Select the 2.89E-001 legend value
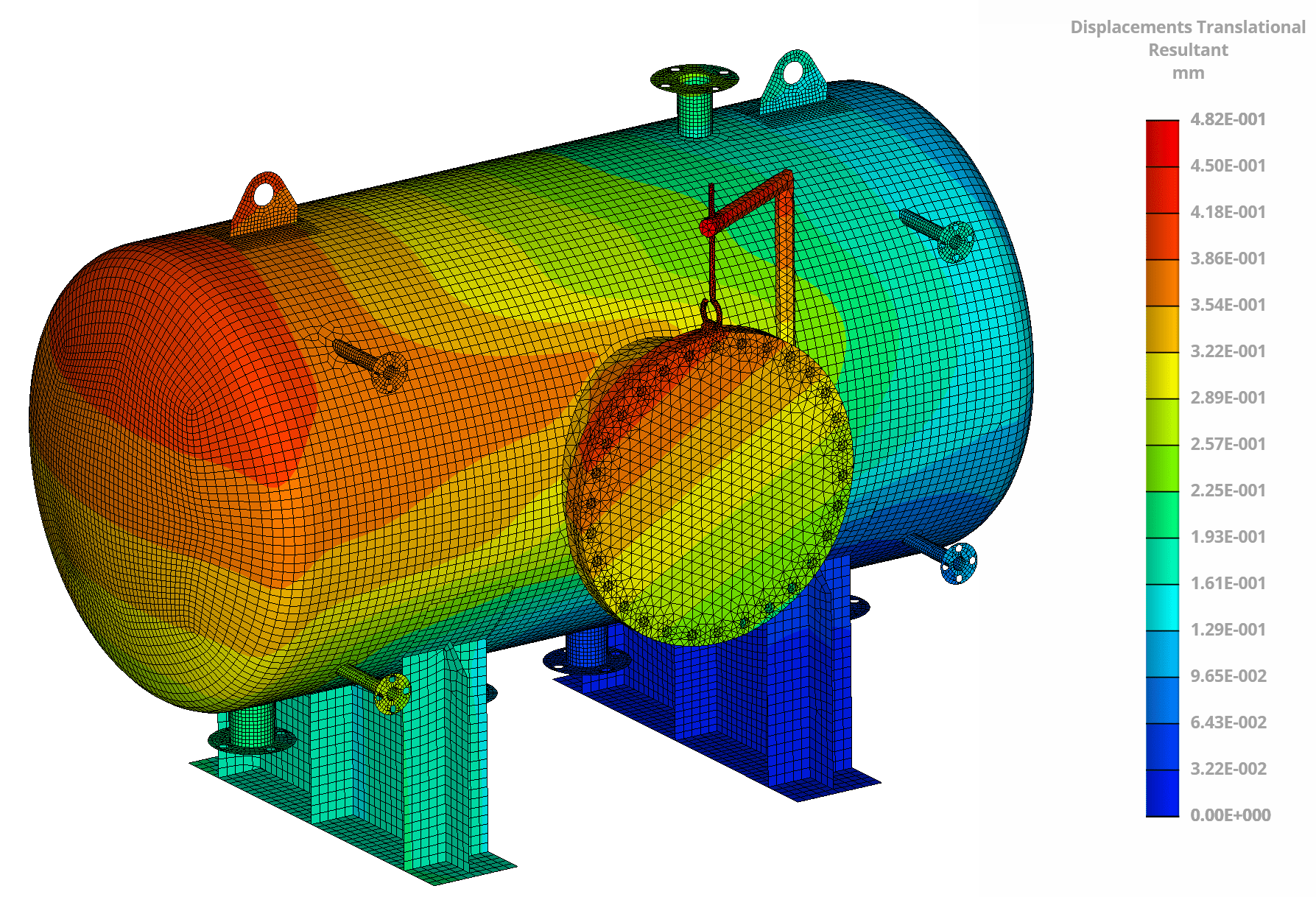Screen dimensions: 1316x897 [x=1228, y=398]
